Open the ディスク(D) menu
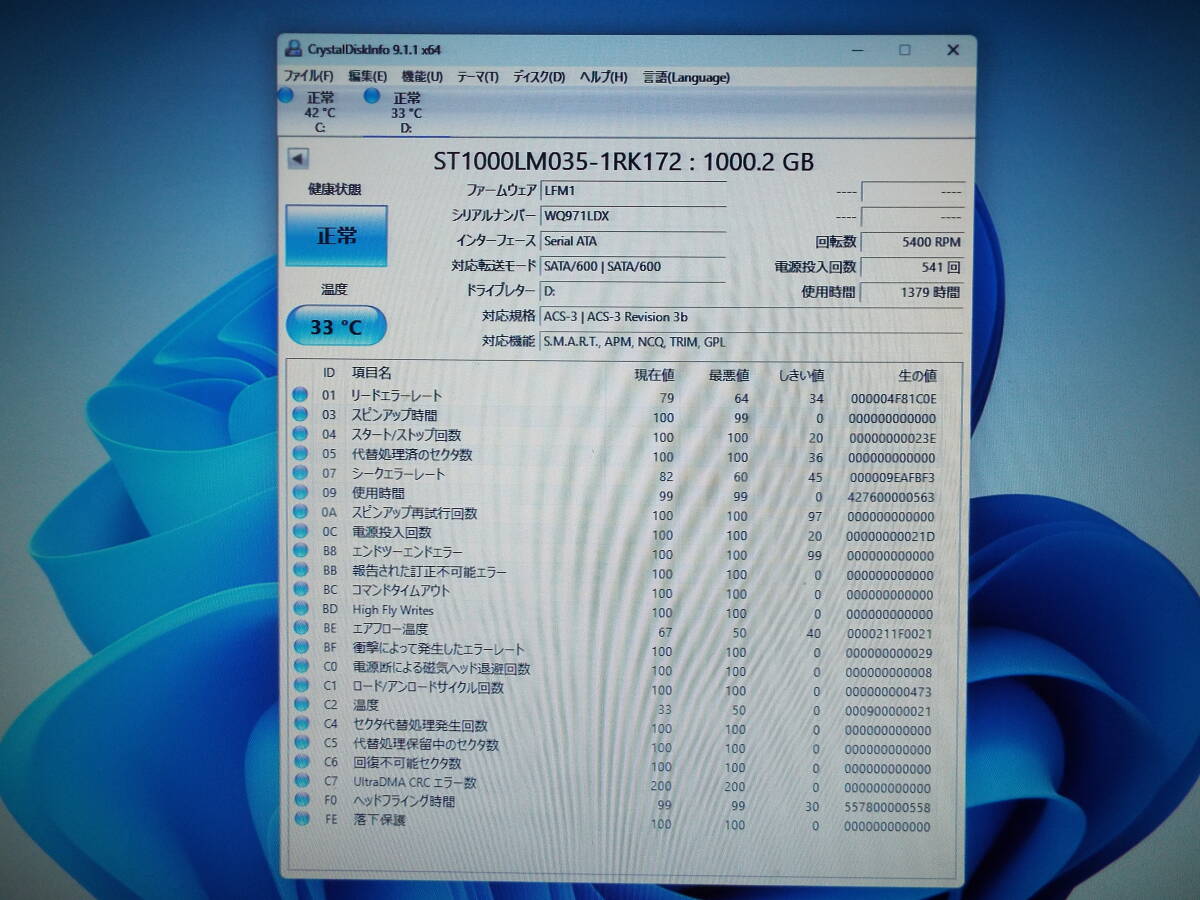Viewport: 1200px width, 900px height. coord(539,77)
